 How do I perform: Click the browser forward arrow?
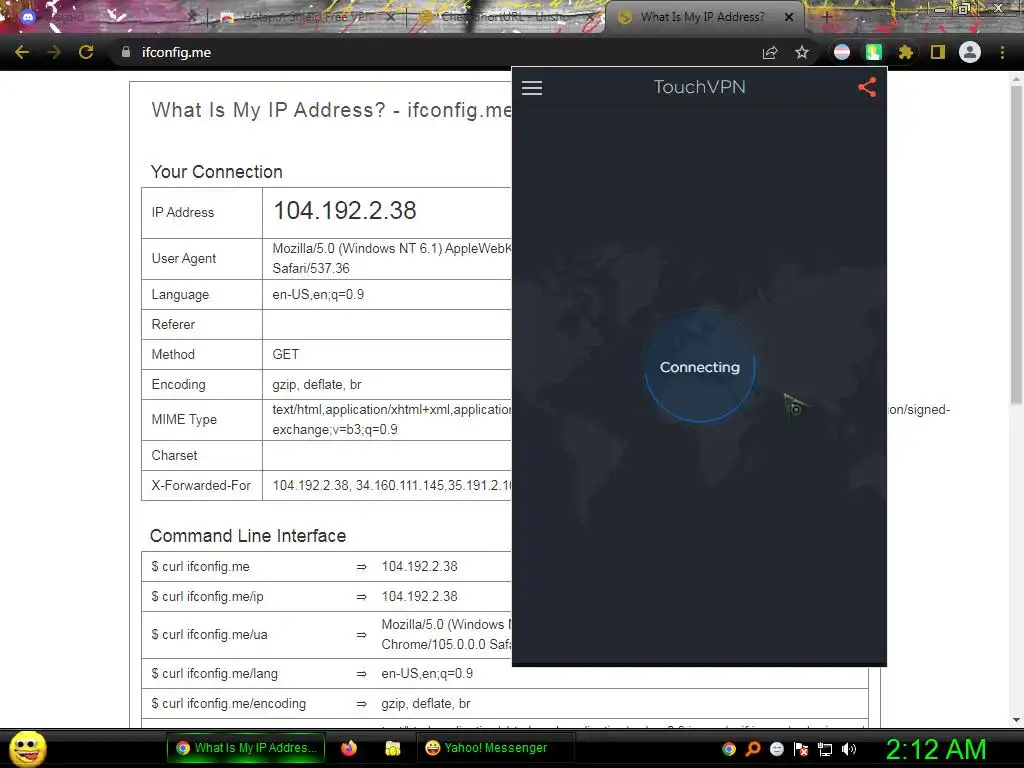point(54,52)
